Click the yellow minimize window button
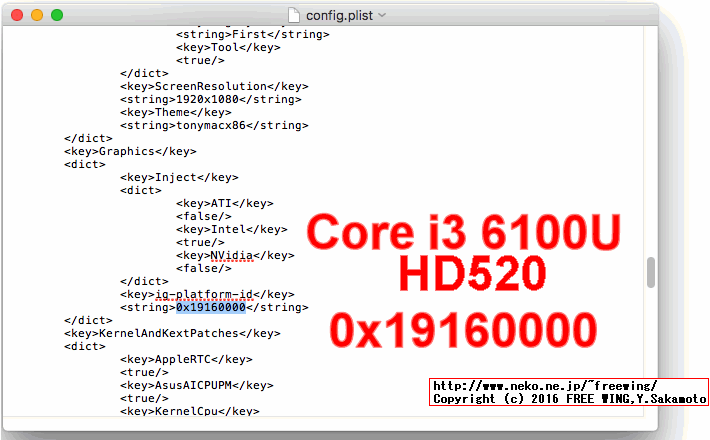 click(37, 15)
